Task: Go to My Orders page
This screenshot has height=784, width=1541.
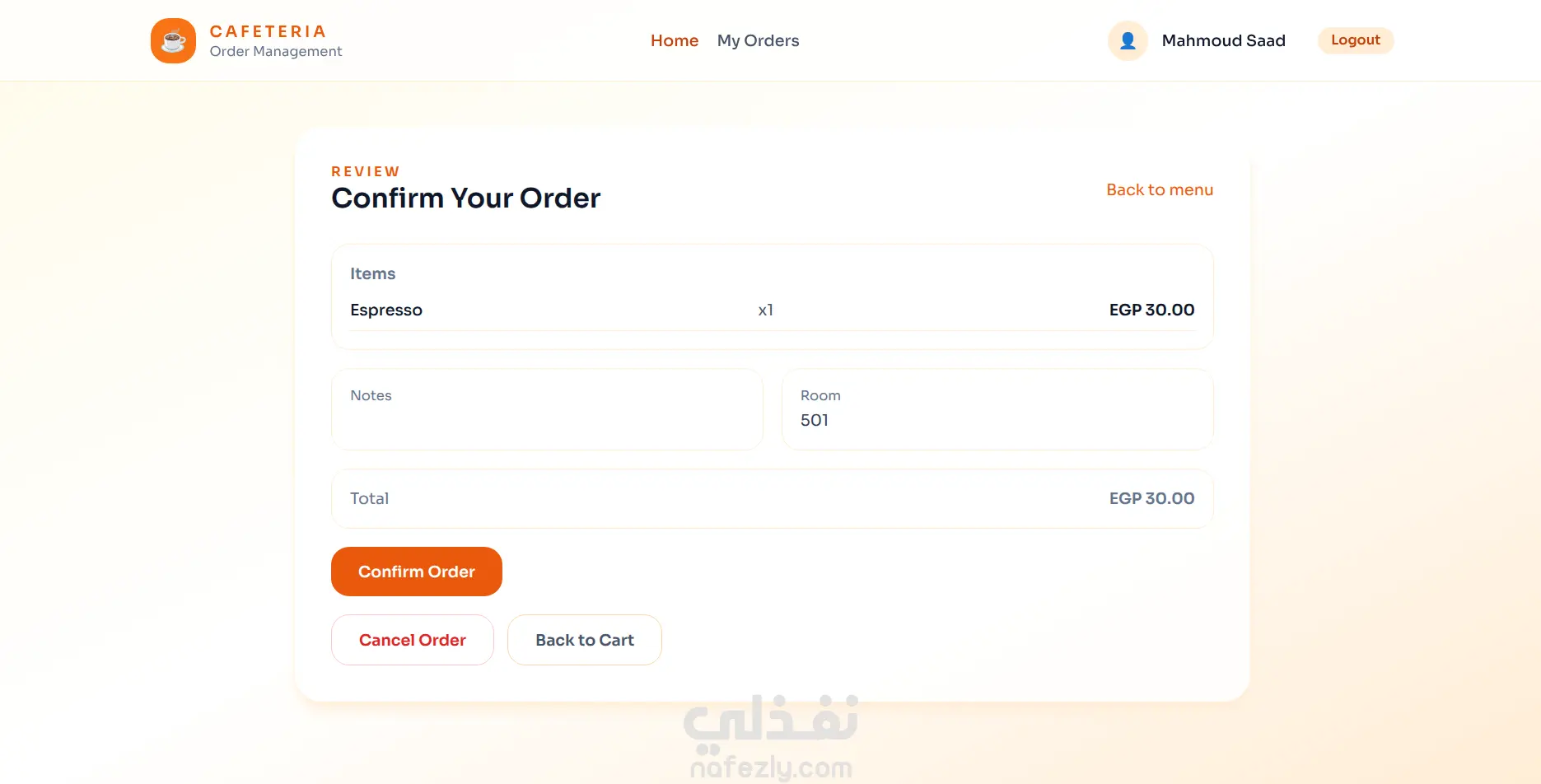Action: pyautogui.click(x=758, y=40)
